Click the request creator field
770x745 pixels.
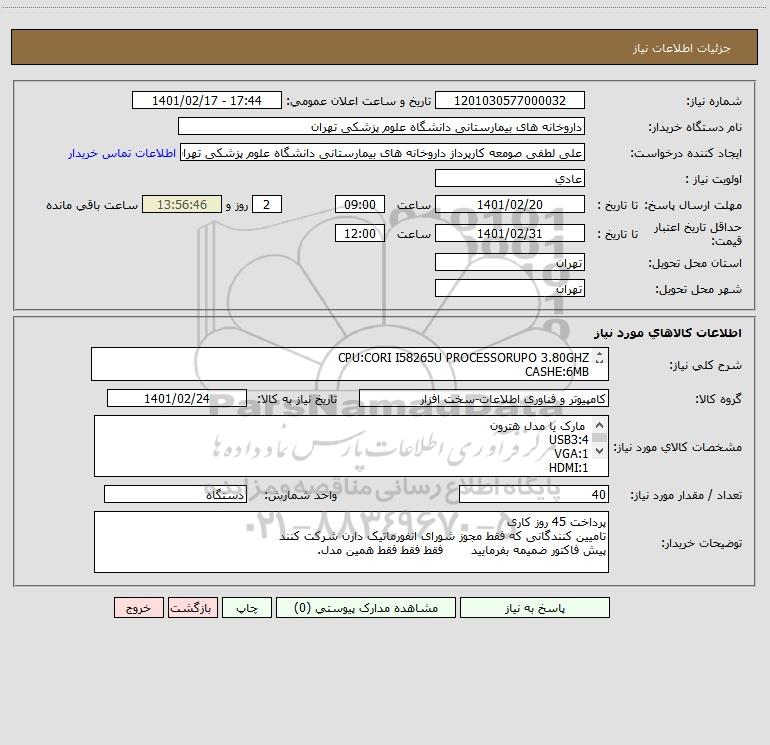coord(383,152)
